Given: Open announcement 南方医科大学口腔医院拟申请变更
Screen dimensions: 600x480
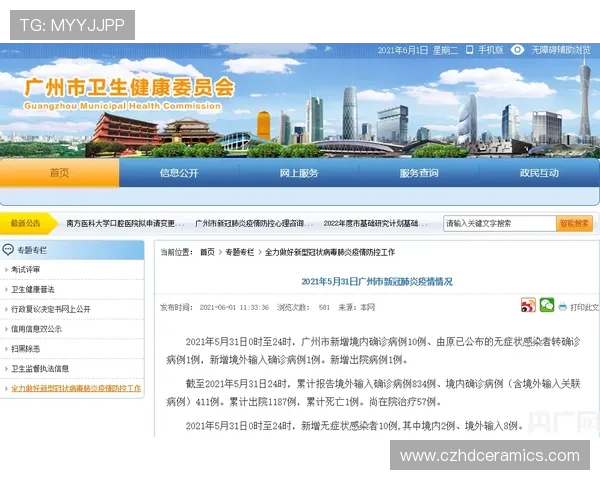Looking at the screenshot, I should (125, 224).
